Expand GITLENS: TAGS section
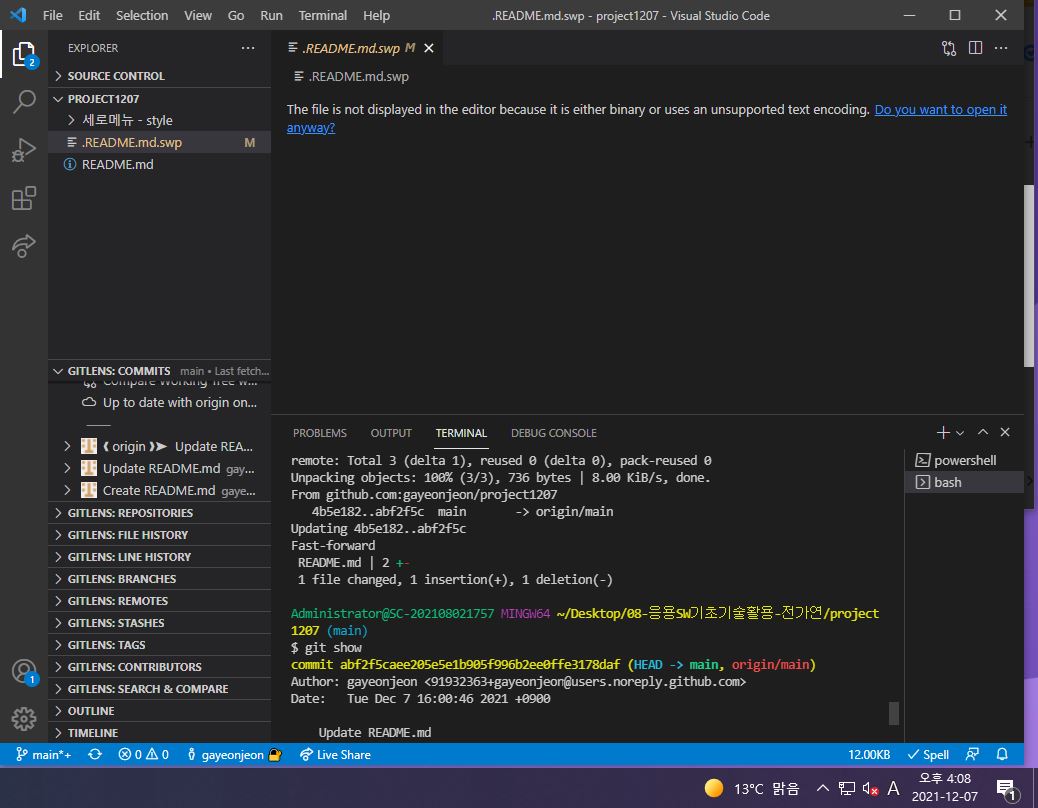The image size is (1038, 808). point(160,645)
